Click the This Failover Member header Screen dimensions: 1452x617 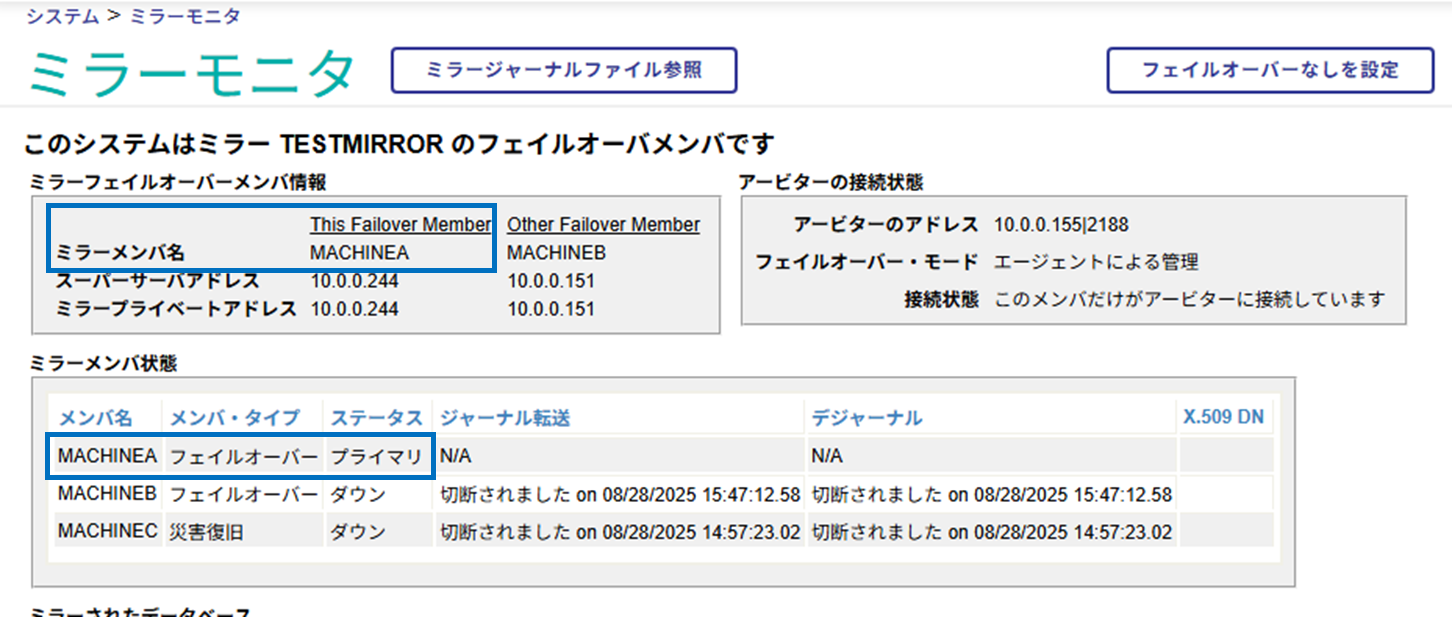(x=400, y=224)
